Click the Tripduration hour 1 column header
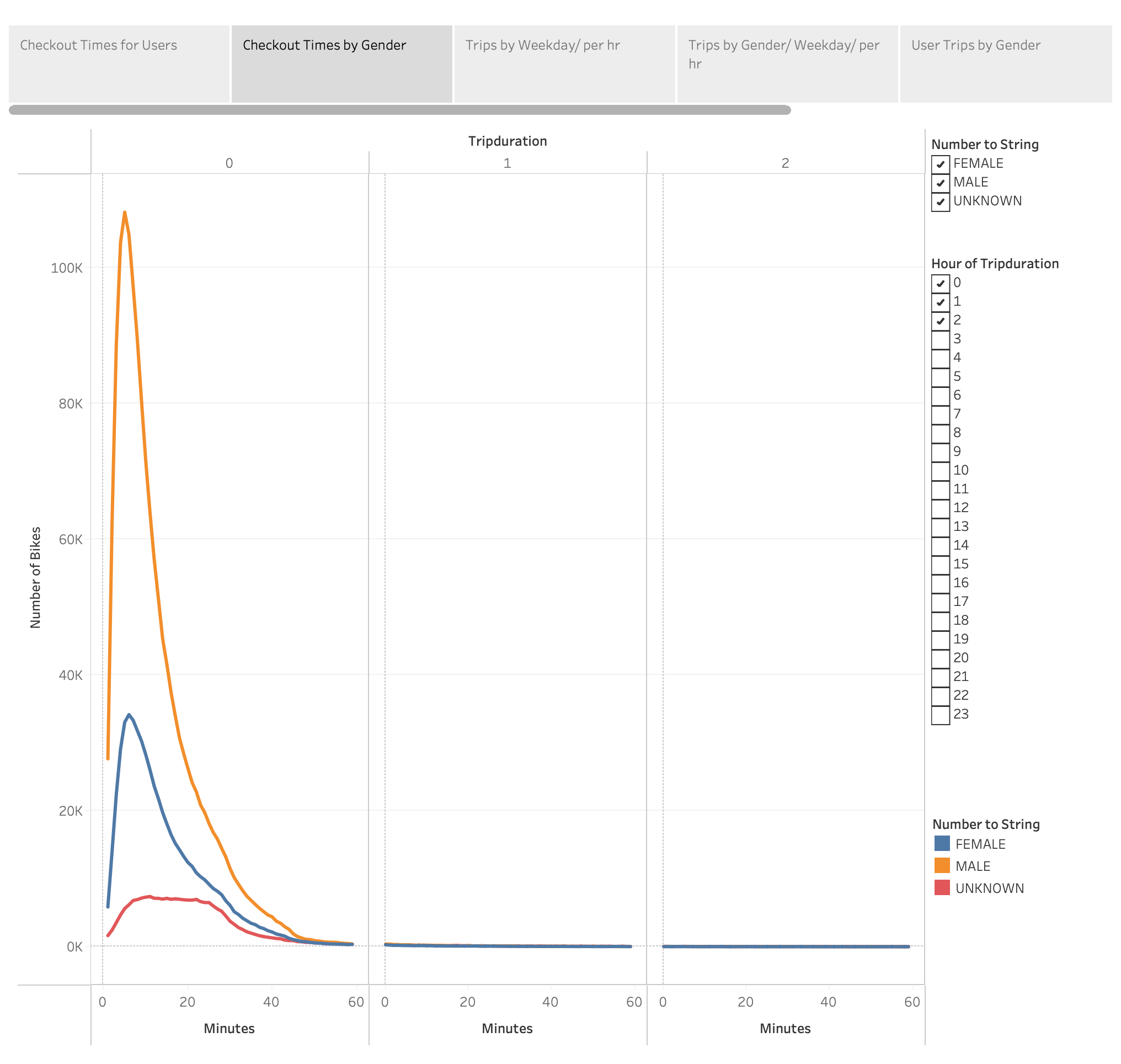This screenshot has width=1121, height=1064. (508, 163)
